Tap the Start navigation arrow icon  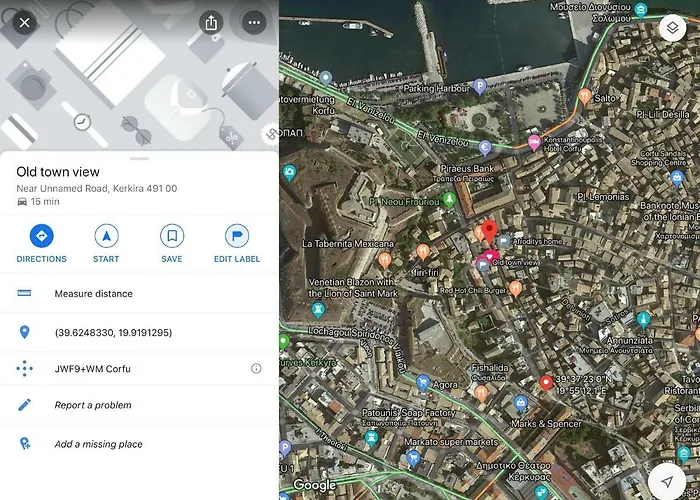(106, 236)
